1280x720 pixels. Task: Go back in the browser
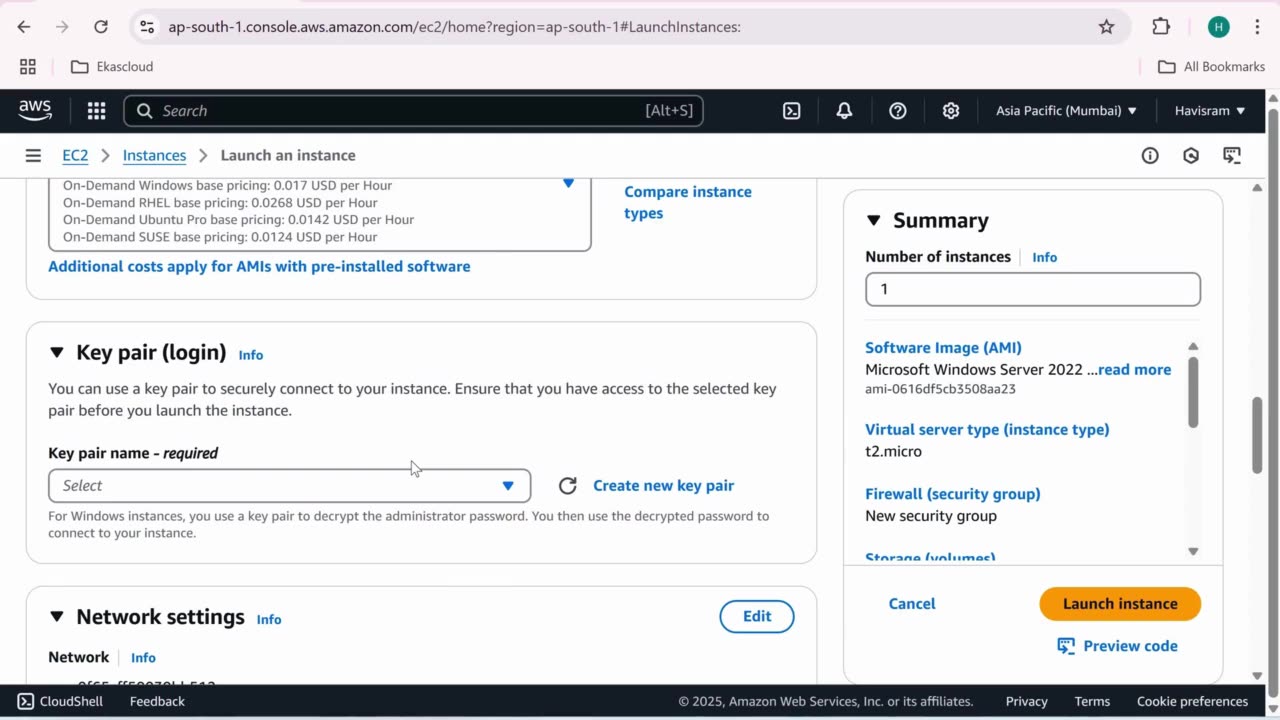point(24,27)
